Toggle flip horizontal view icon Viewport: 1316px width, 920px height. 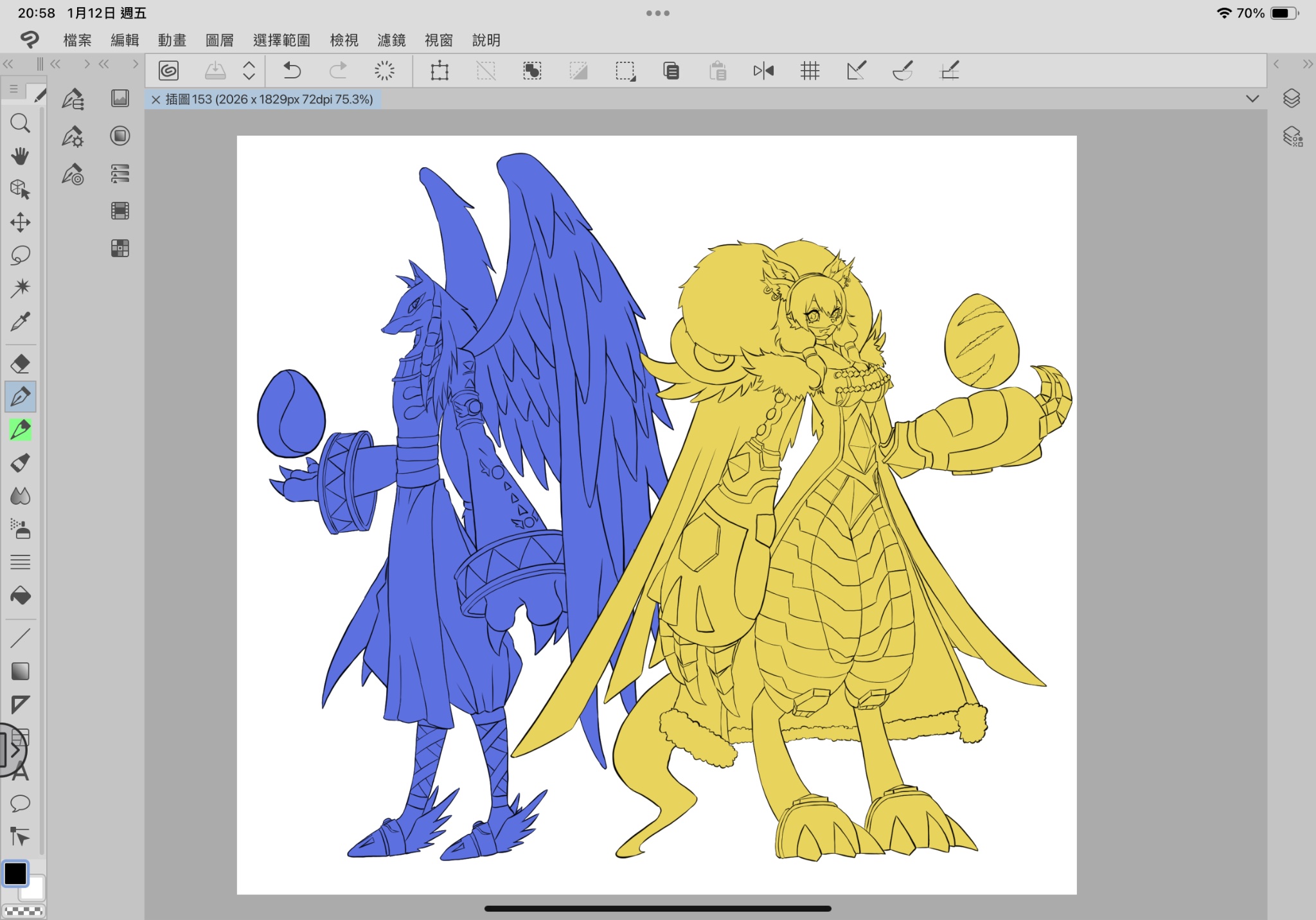[763, 71]
